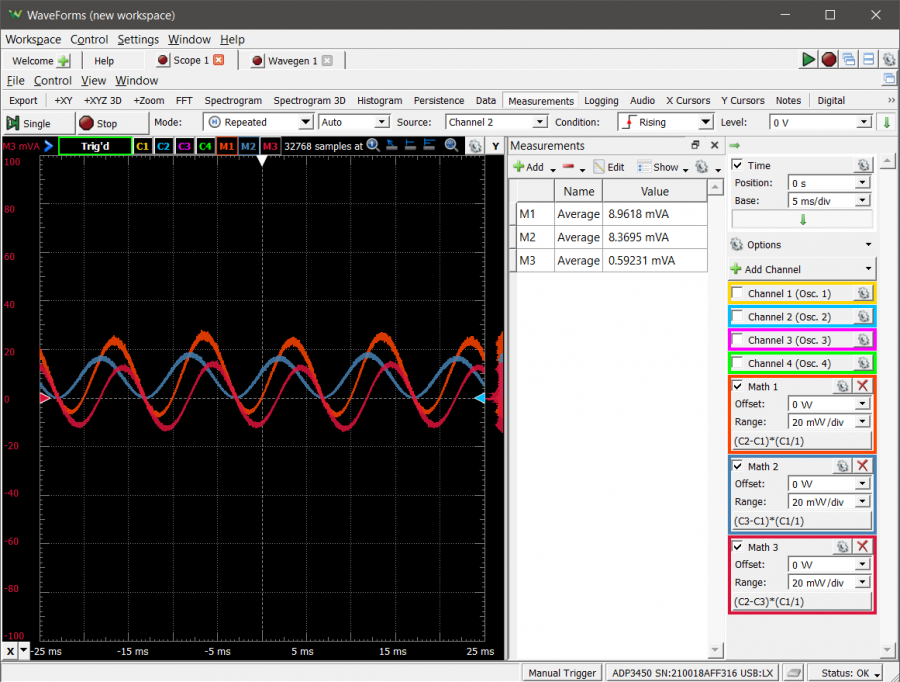Screen dimensions: 900x682
Task: Open Level dropdown showing 0 V
Action: point(820,122)
